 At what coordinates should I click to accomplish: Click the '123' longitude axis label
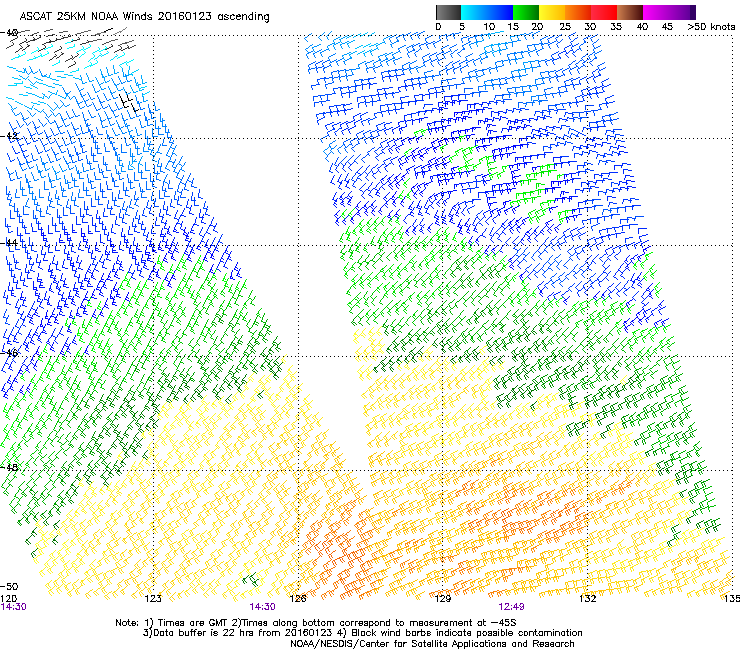[153, 599]
